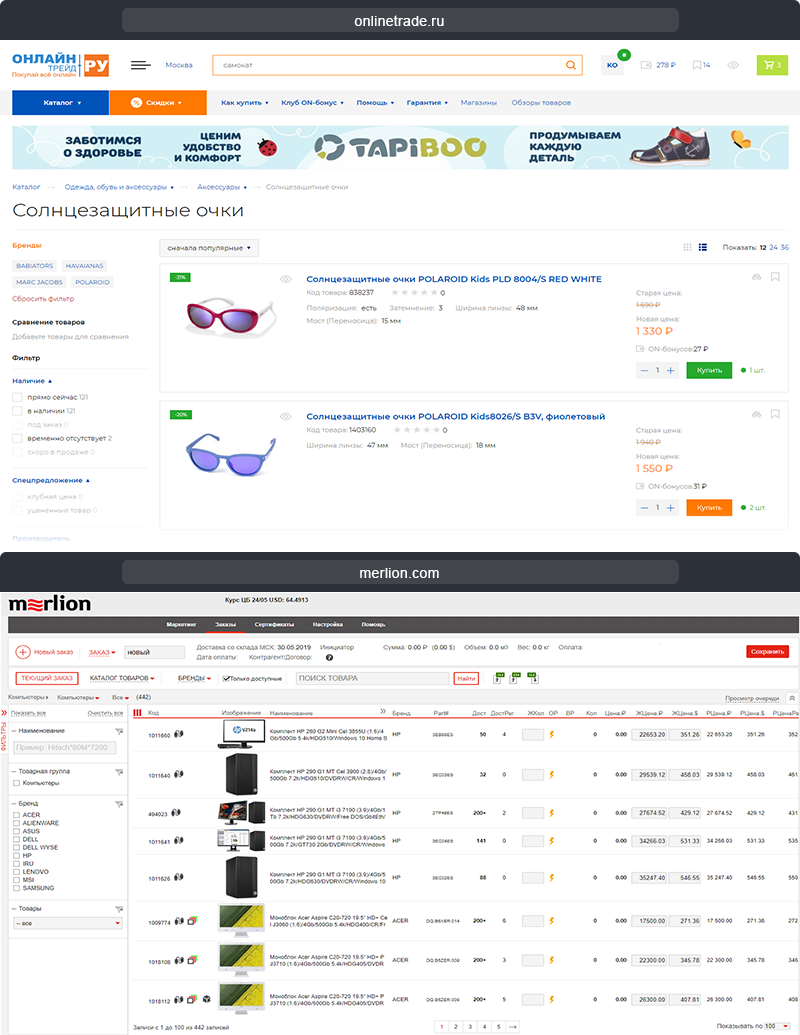The image size is (800, 1035).
Task: Clear the Бренд filter funnel icon
Action: (119, 804)
